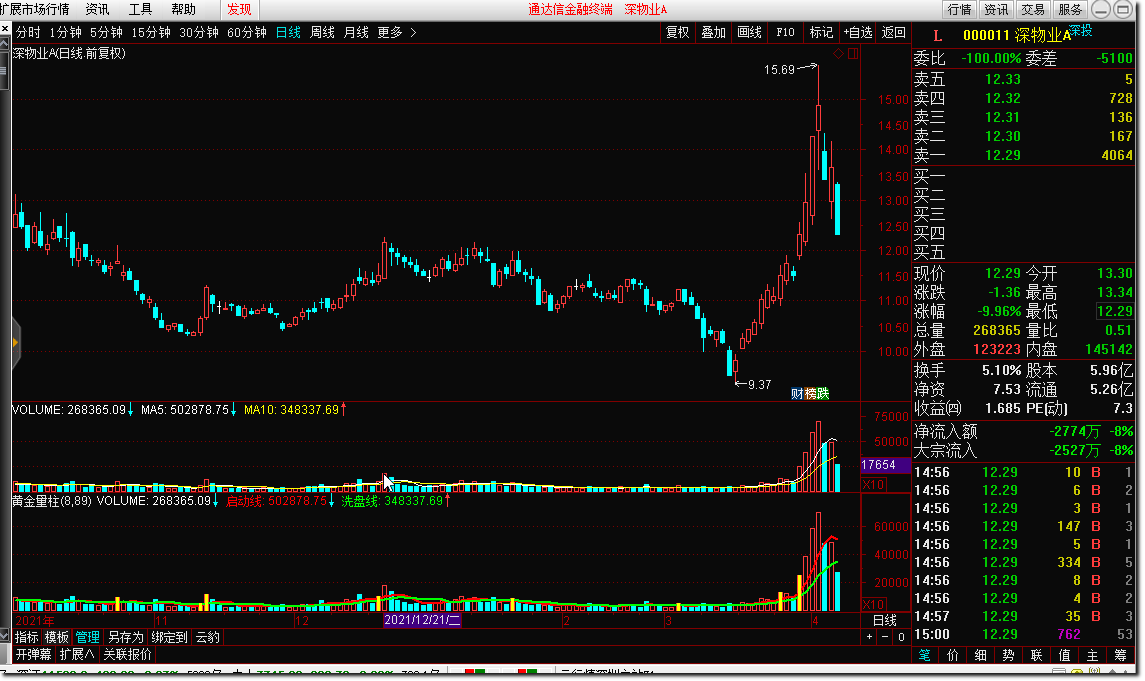Screen dimensions: 1145x681
Task: Toggle the 开弹幕 bullet comments
Action: pos(34,654)
